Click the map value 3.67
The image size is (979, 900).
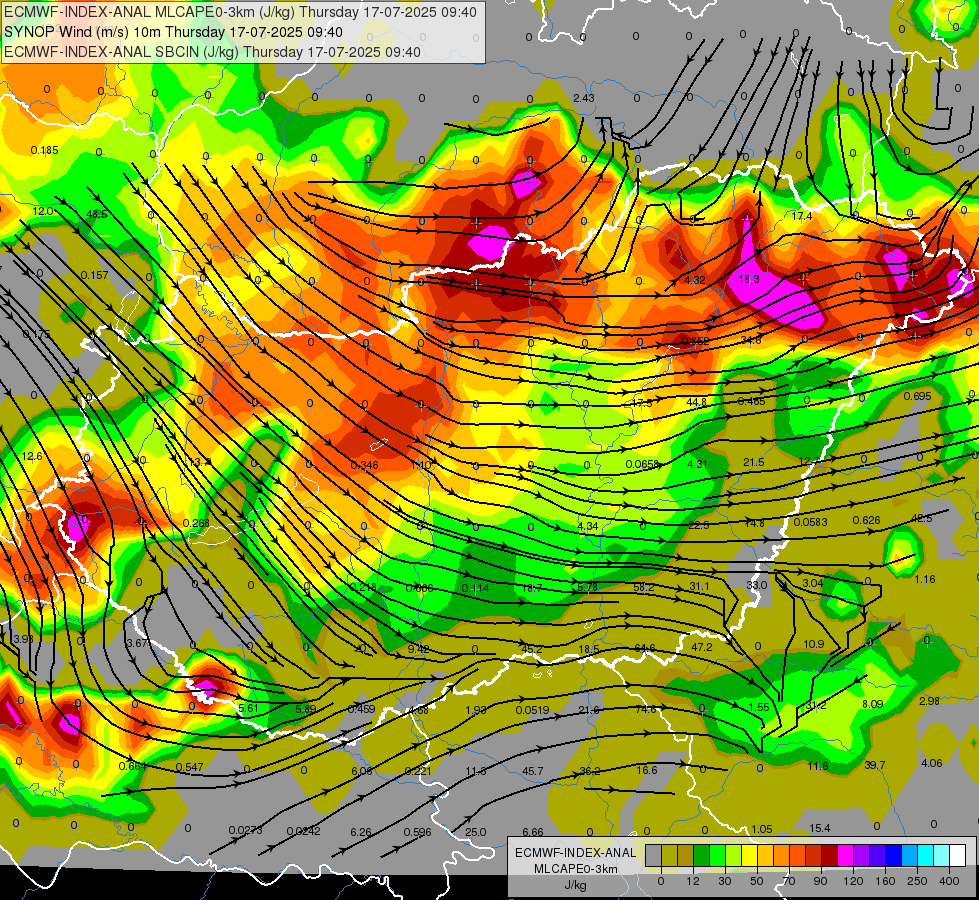(137, 643)
